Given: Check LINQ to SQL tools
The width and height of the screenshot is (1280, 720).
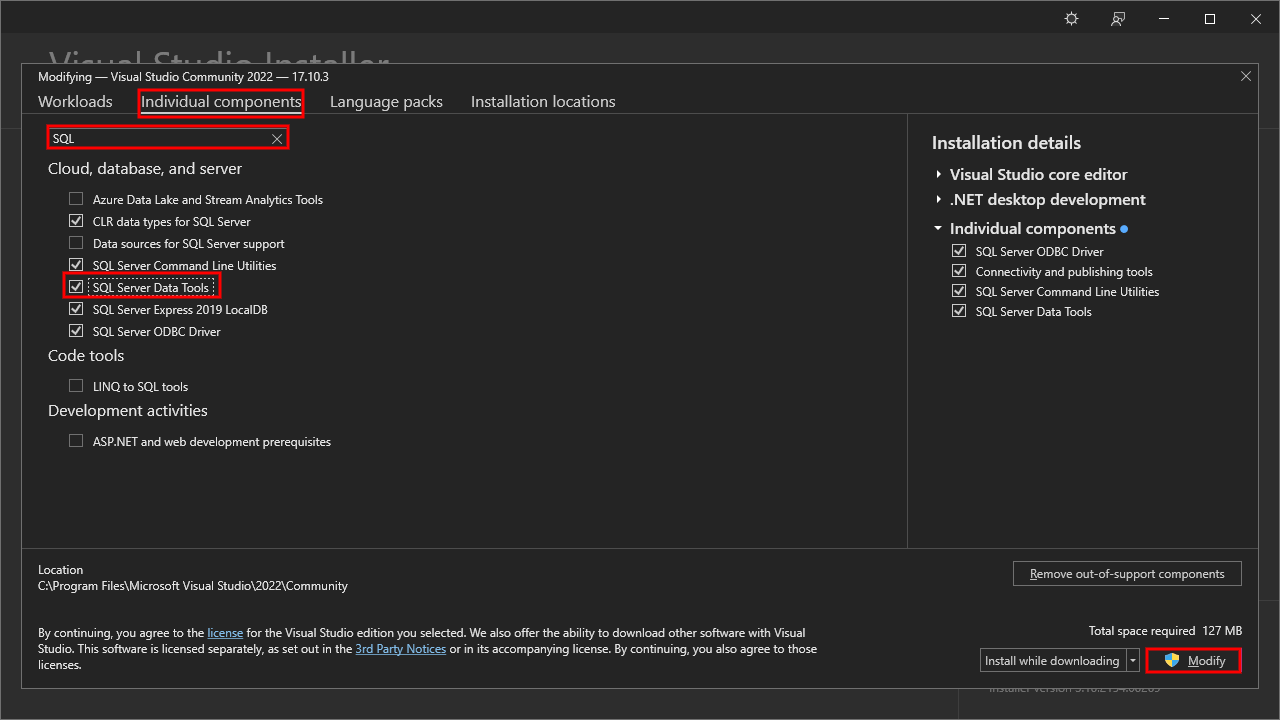Looking at the screenshot, I should click(76, 386).
